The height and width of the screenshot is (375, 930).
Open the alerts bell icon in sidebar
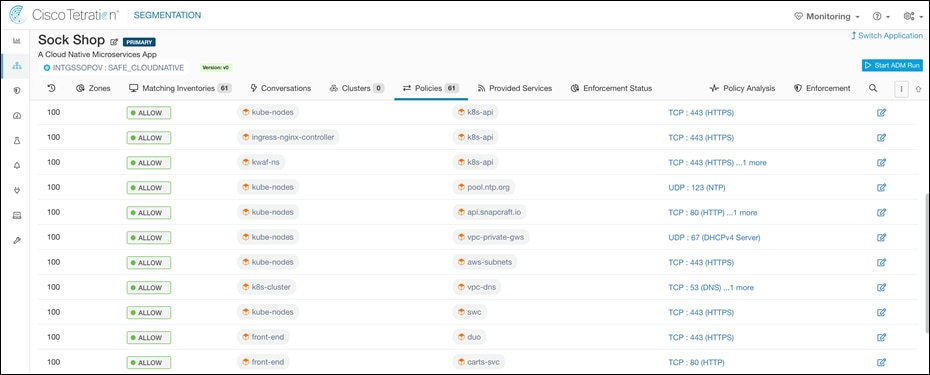click(17, 166)
